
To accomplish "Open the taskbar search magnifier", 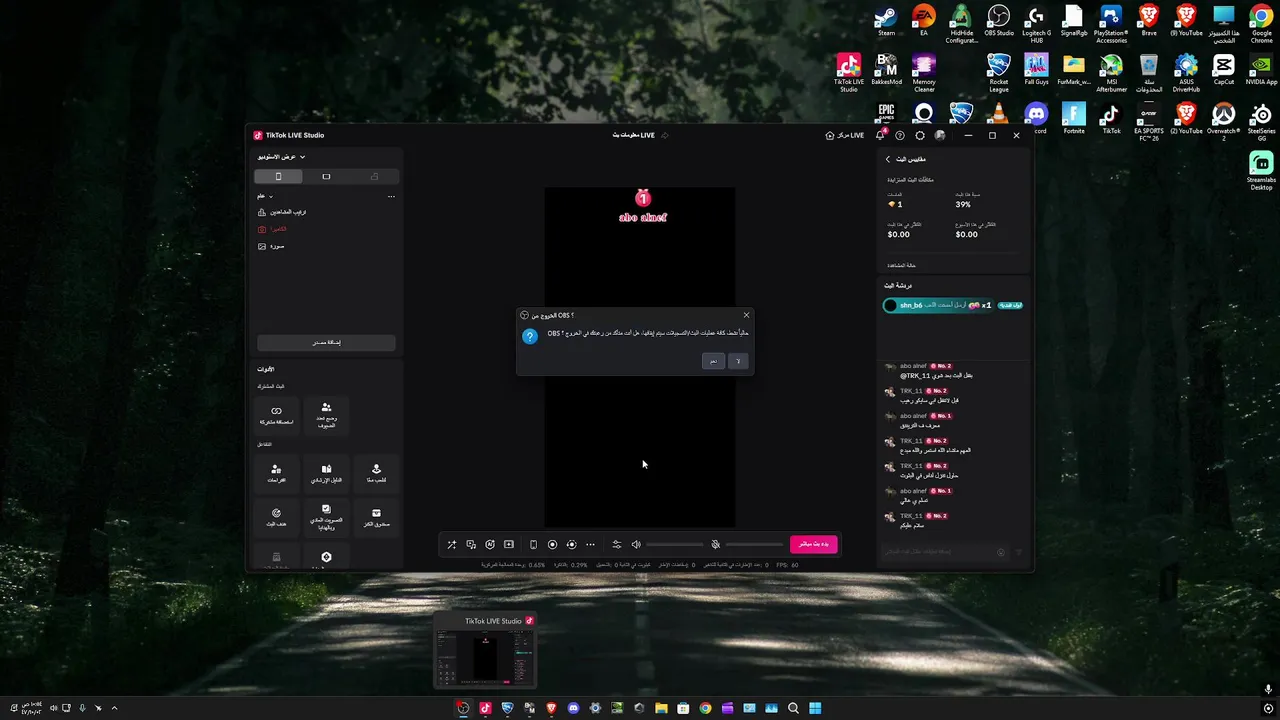I will click(x=793, y=708).
